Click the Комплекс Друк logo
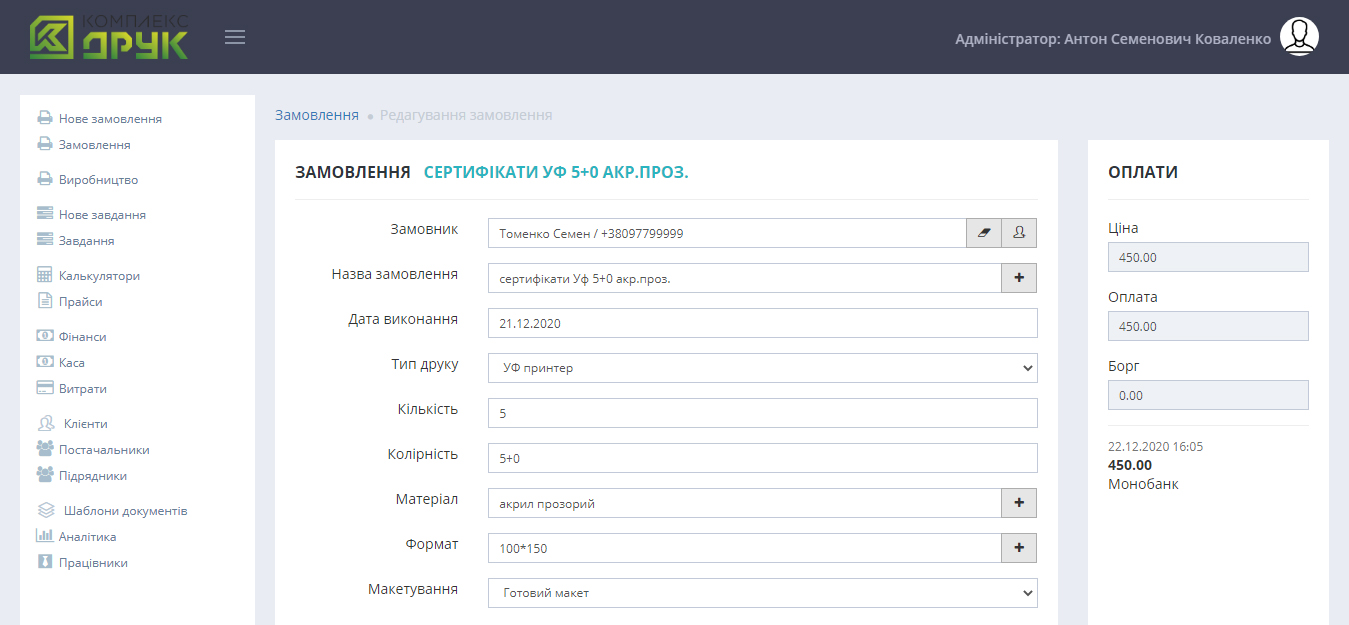Screen dimensions: 1349x625 108,37
